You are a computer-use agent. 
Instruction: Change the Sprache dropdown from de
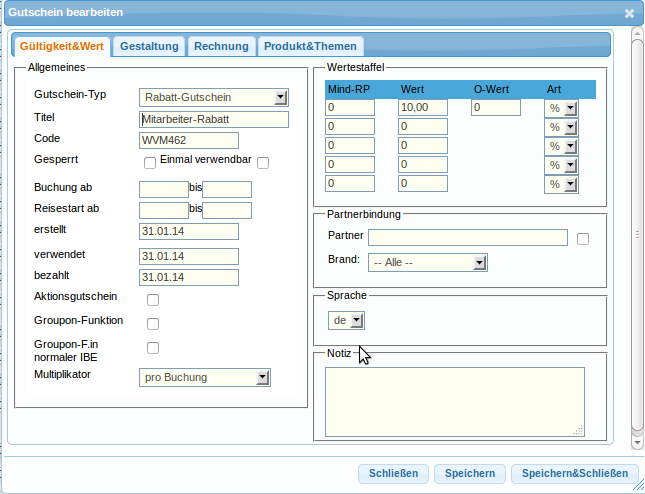coord(347,321)
